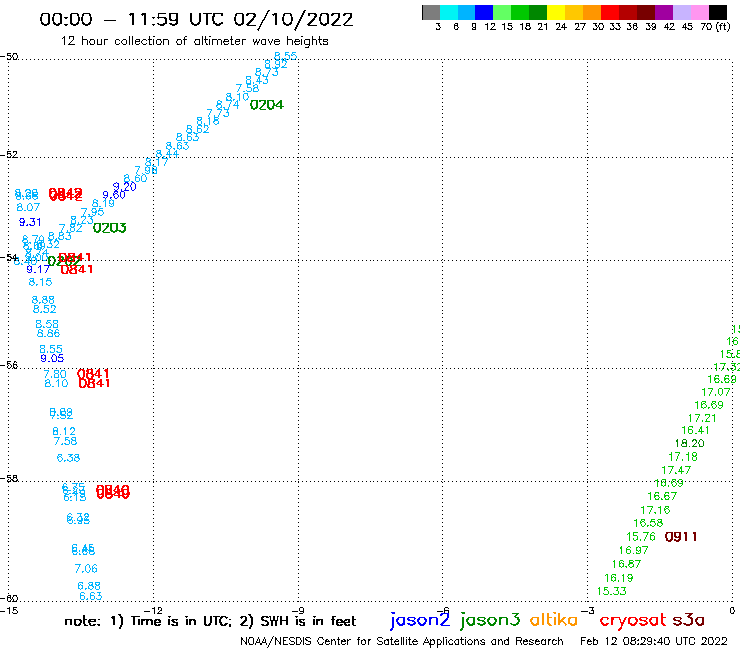Image resolution: width=740 pixels, height=650 pixels.
Task: Click the wave height value '7.80'
Action: (55, 374)
